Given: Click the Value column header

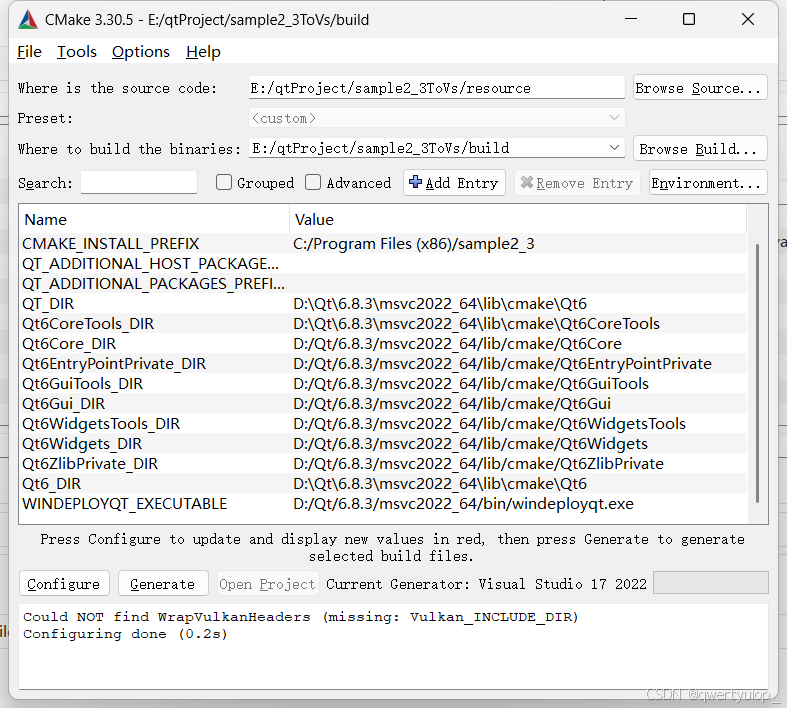Looking at the screenshot, I should pos(518,220).
